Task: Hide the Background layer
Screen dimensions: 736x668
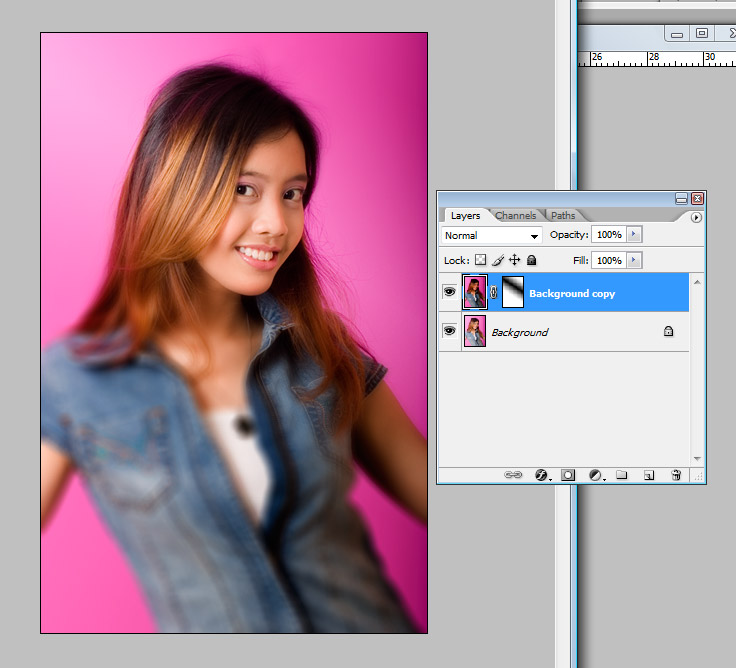Action: (450, 331)
